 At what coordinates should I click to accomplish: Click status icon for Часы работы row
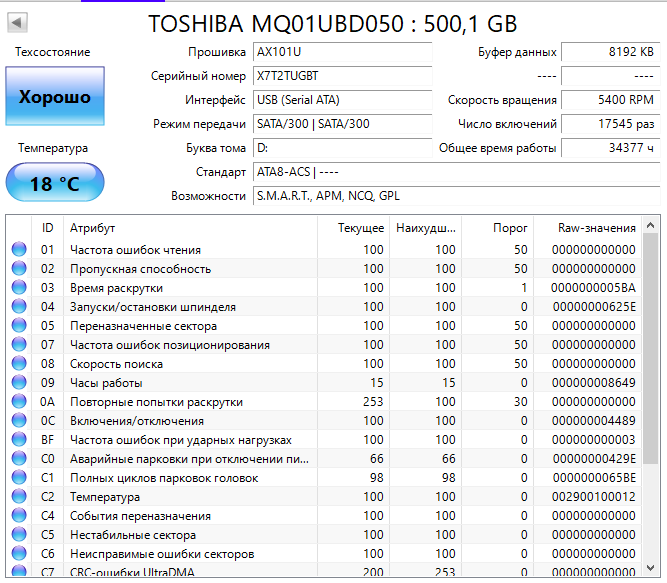19,383
